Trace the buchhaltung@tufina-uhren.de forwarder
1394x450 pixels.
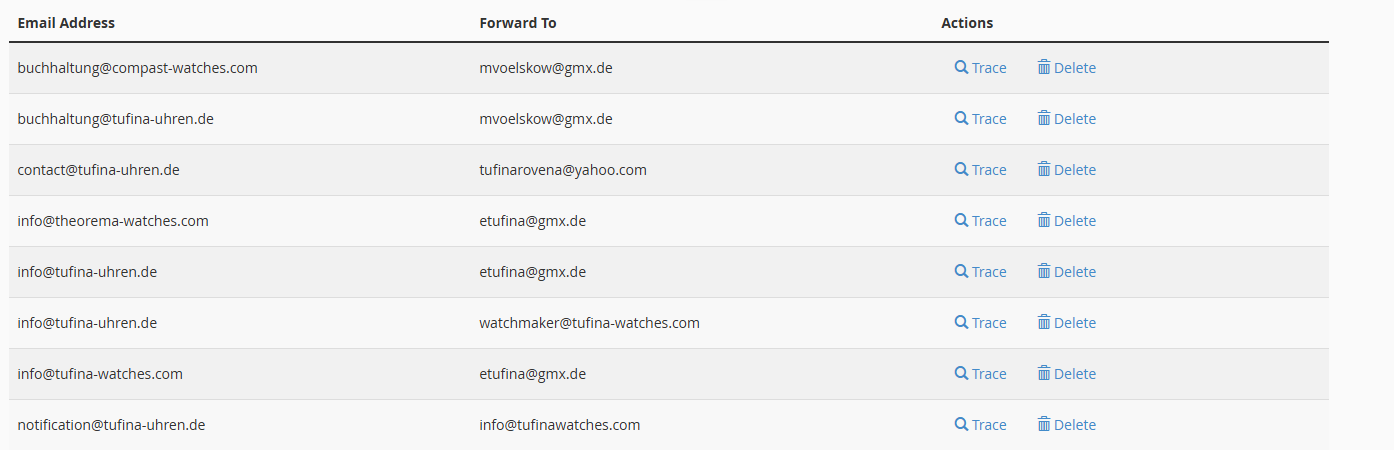980,119
